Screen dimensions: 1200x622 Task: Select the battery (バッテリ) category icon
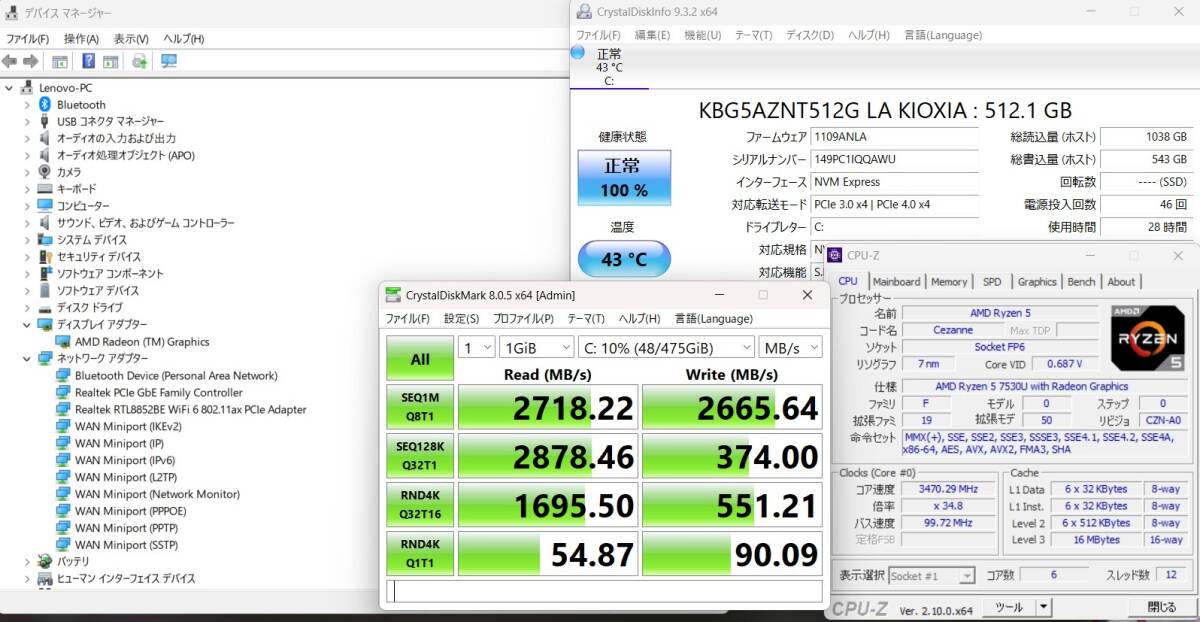pyautogui.click(x=45, y=561)
